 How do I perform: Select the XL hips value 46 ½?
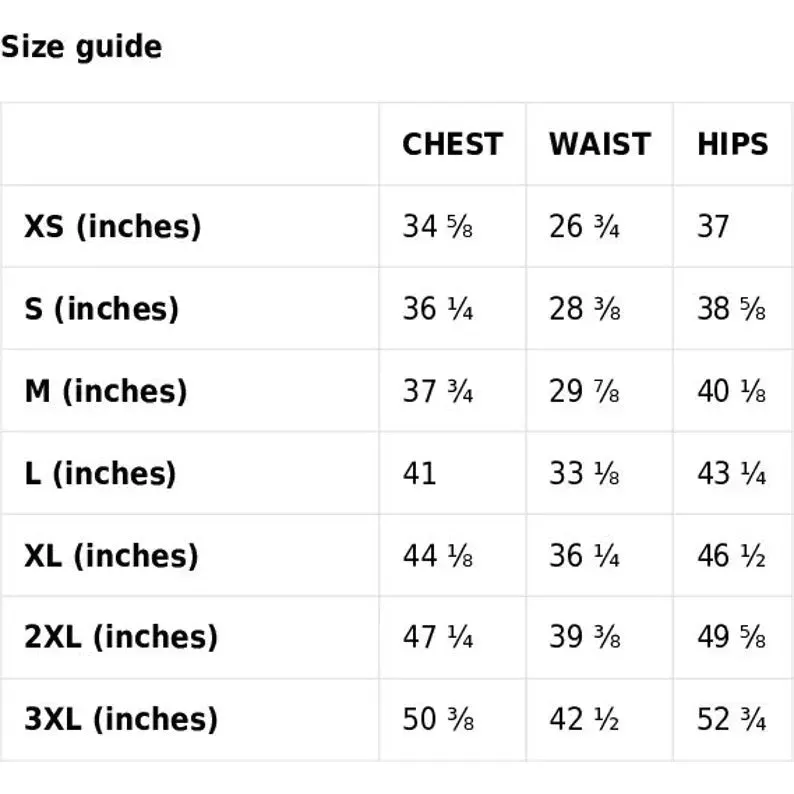(x=731, y=556)
